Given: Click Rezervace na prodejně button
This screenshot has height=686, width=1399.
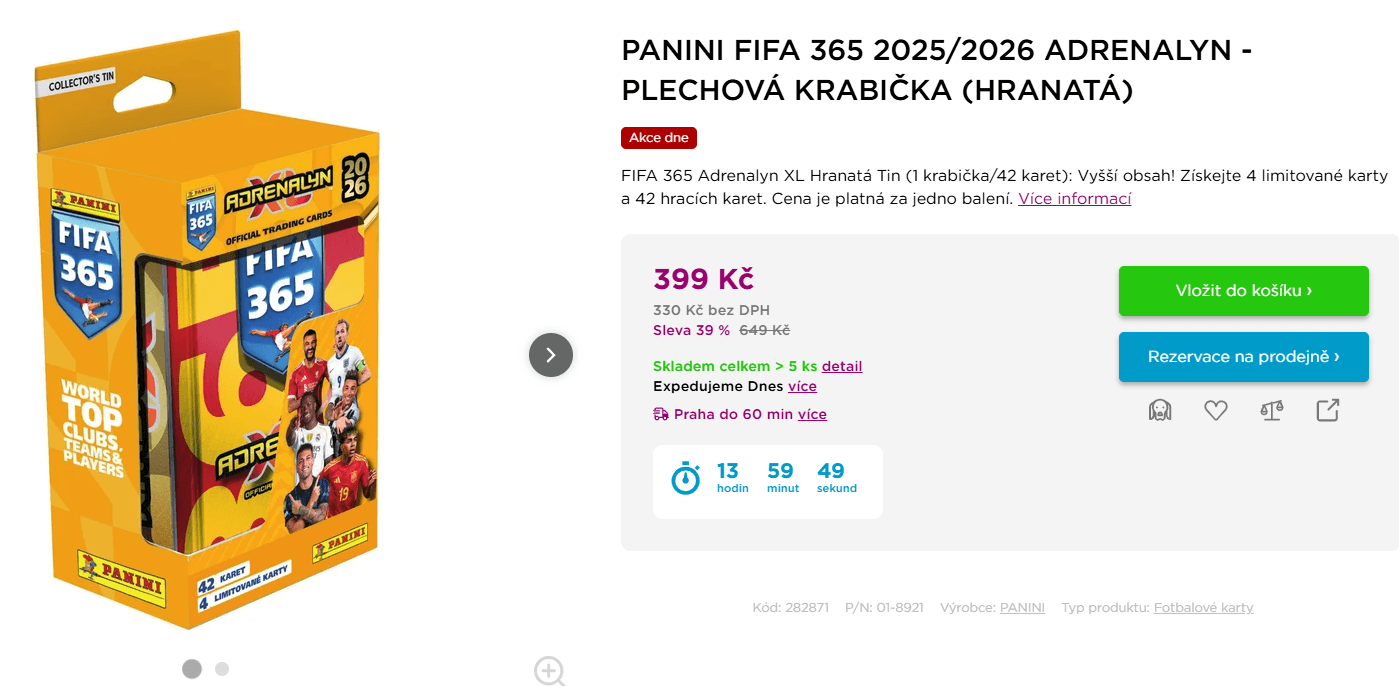Looking at the screenshot, I should [1243, 356].
